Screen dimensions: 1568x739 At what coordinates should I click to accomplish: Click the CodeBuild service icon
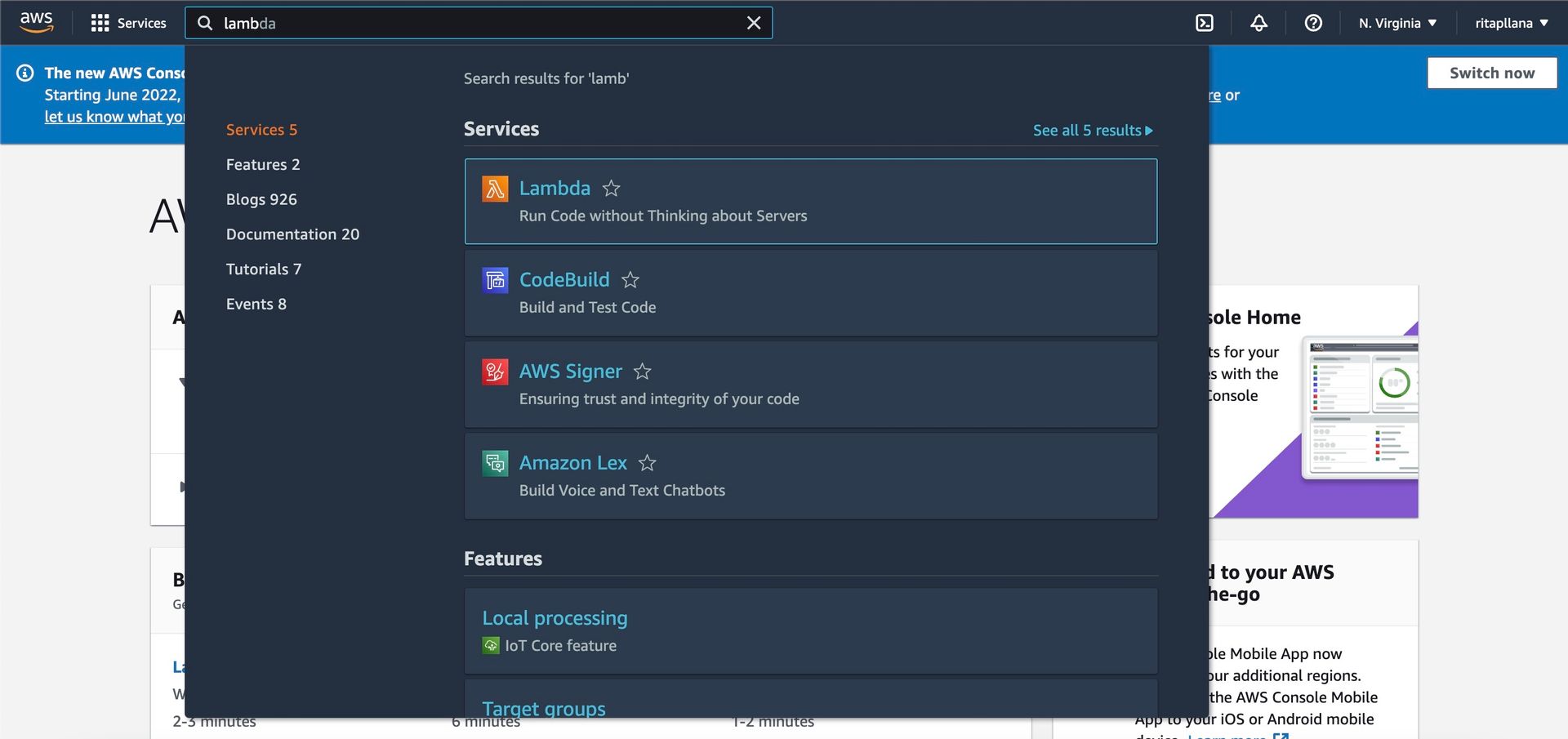click(495, 280)
